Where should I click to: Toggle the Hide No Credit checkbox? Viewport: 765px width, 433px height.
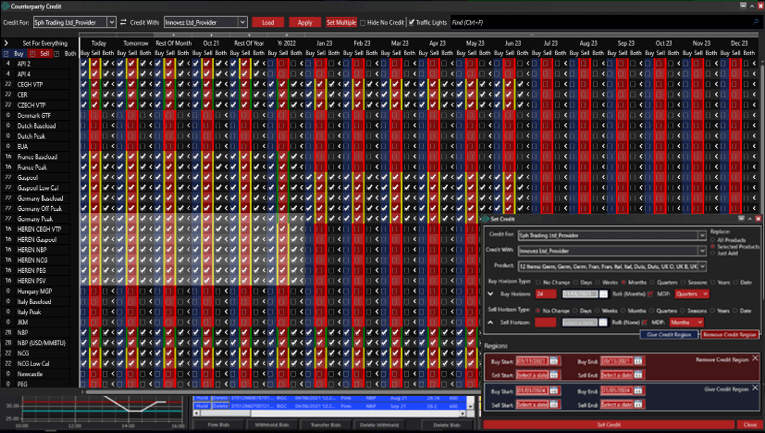tap(364, 22)
